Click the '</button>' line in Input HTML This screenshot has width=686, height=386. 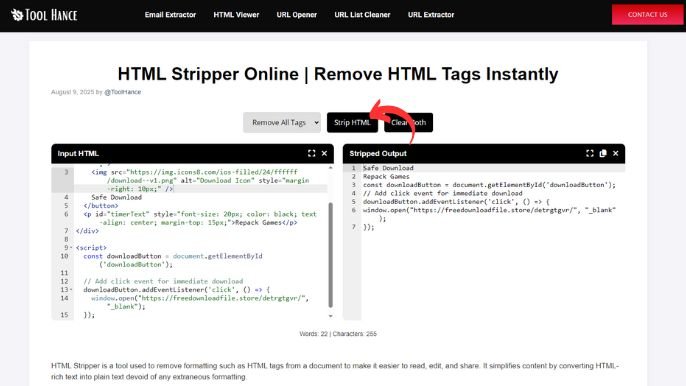point(101,206)
